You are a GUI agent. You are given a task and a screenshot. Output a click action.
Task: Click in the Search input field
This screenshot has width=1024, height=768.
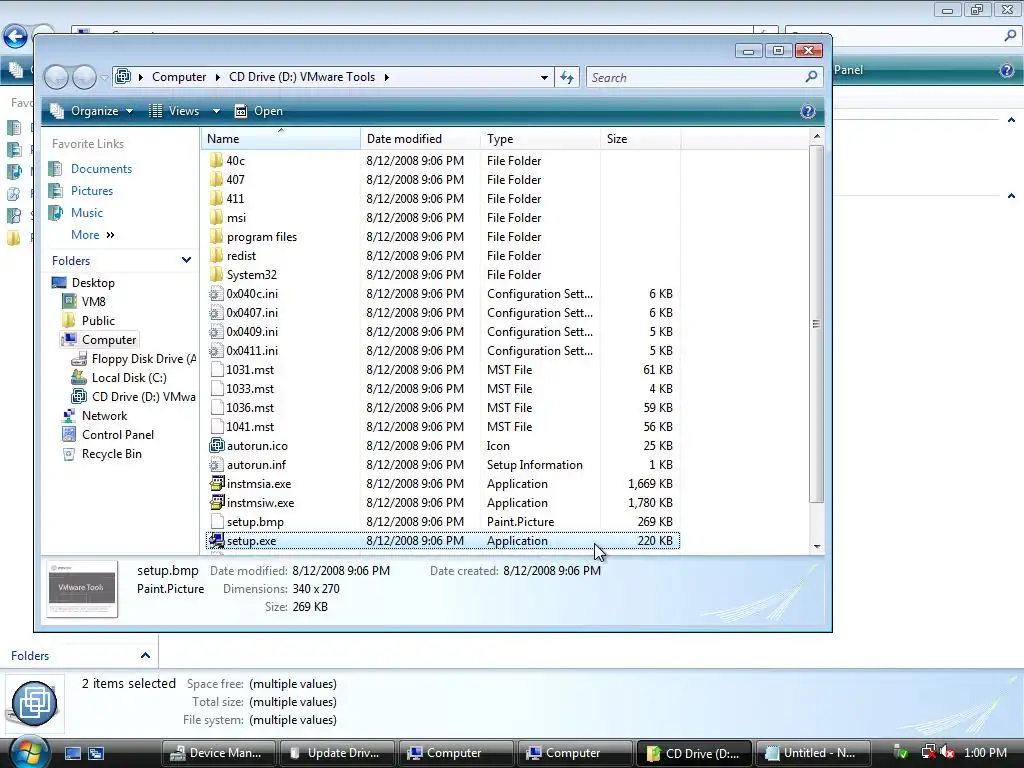click(x=696, y=77)
